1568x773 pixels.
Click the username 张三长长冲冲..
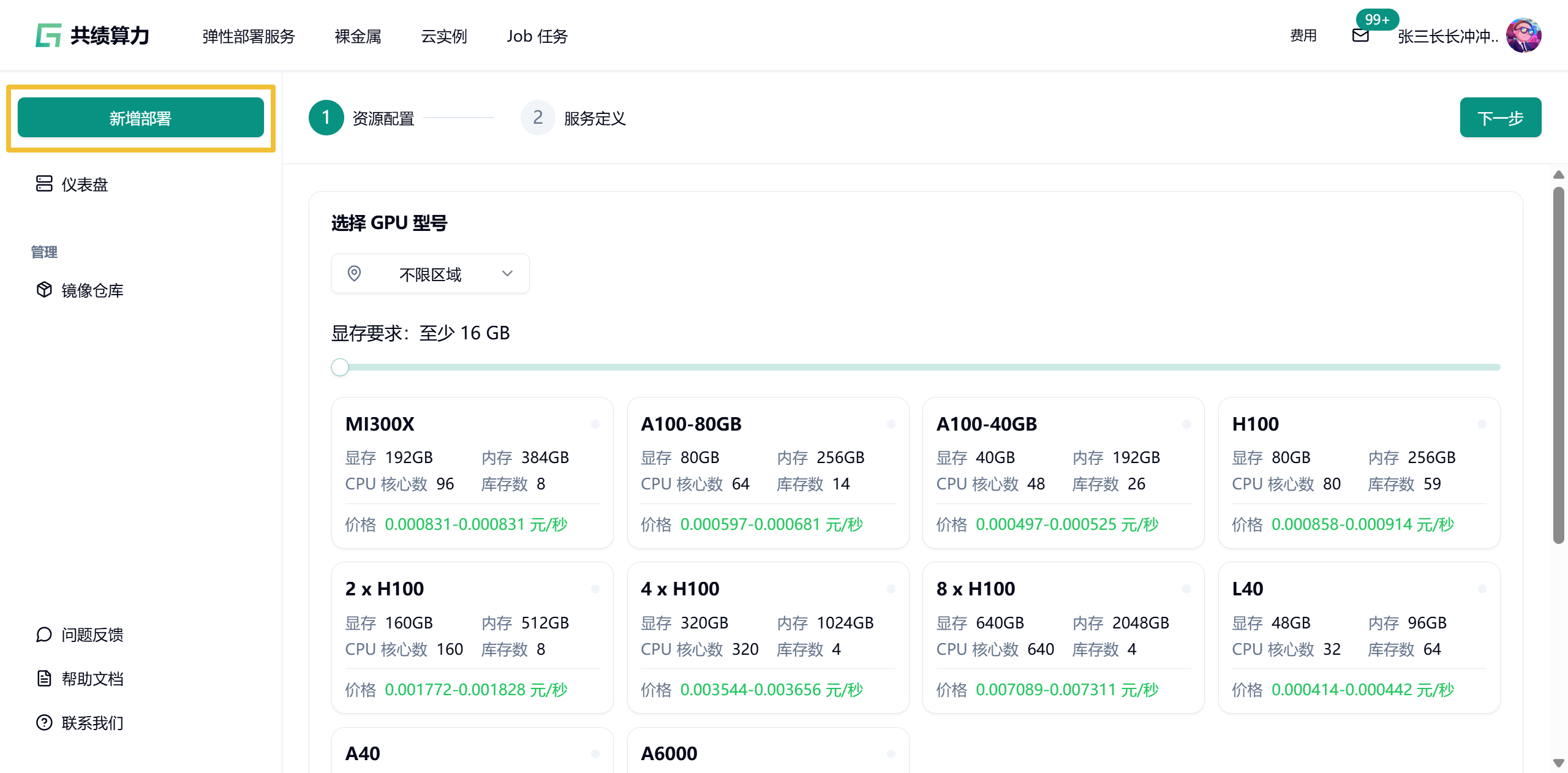point(1448,36)
